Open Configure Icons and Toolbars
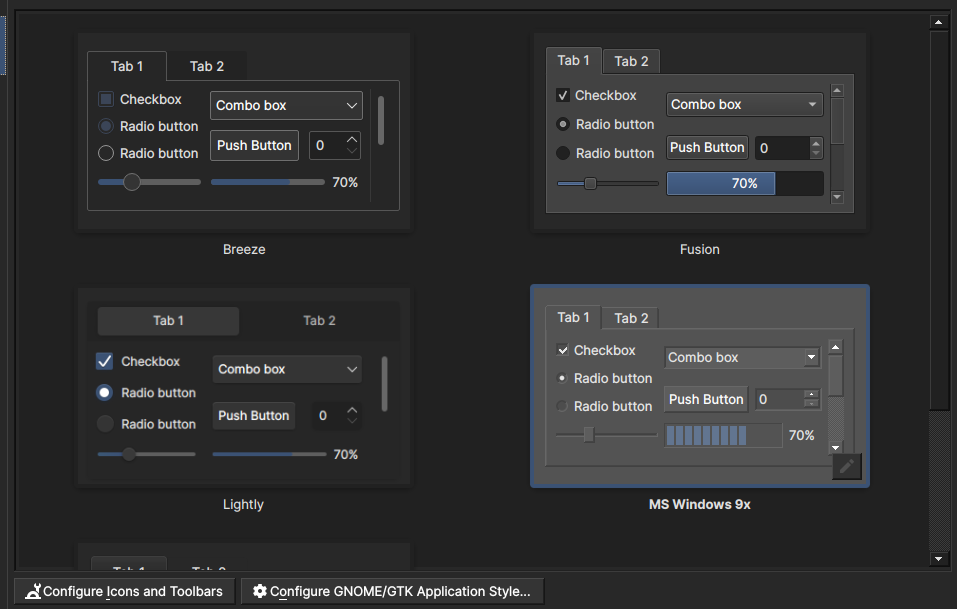This screenshot has height=609, width=957. pyautogui.click(x=125, y=591)
